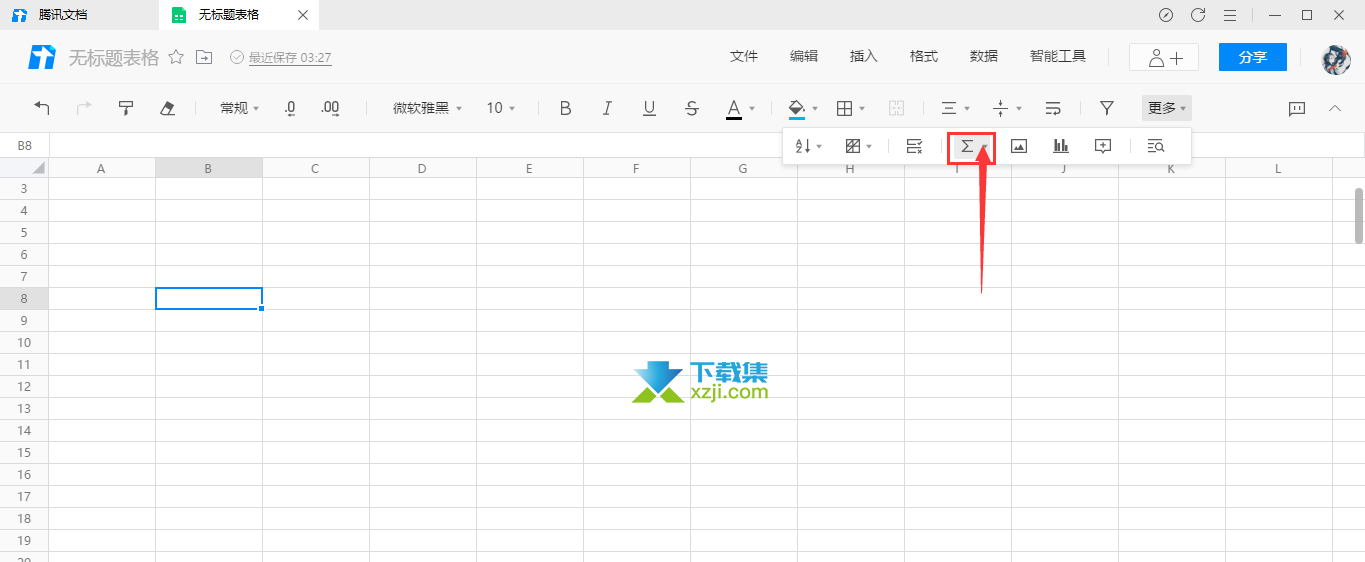This screenshot has height=562, width=1365.
Task: Open the number format 常规 dropdown
Action: click(240, 108)
